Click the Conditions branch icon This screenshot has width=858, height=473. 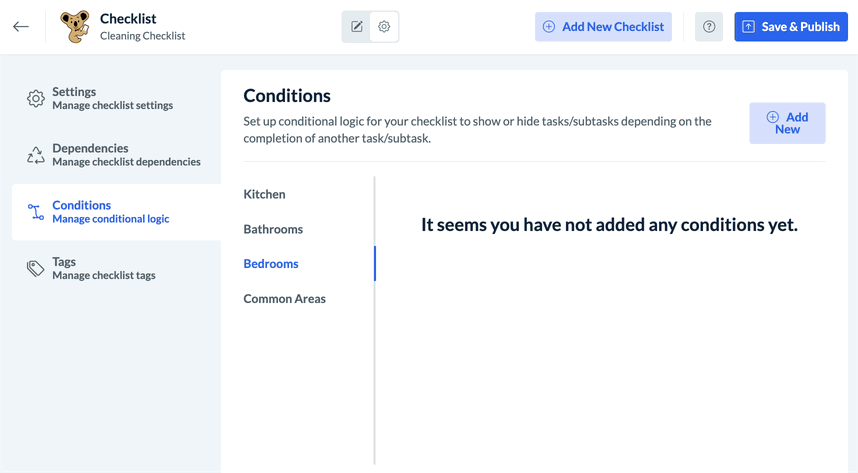pyautogui.click(x=36, y=212)
